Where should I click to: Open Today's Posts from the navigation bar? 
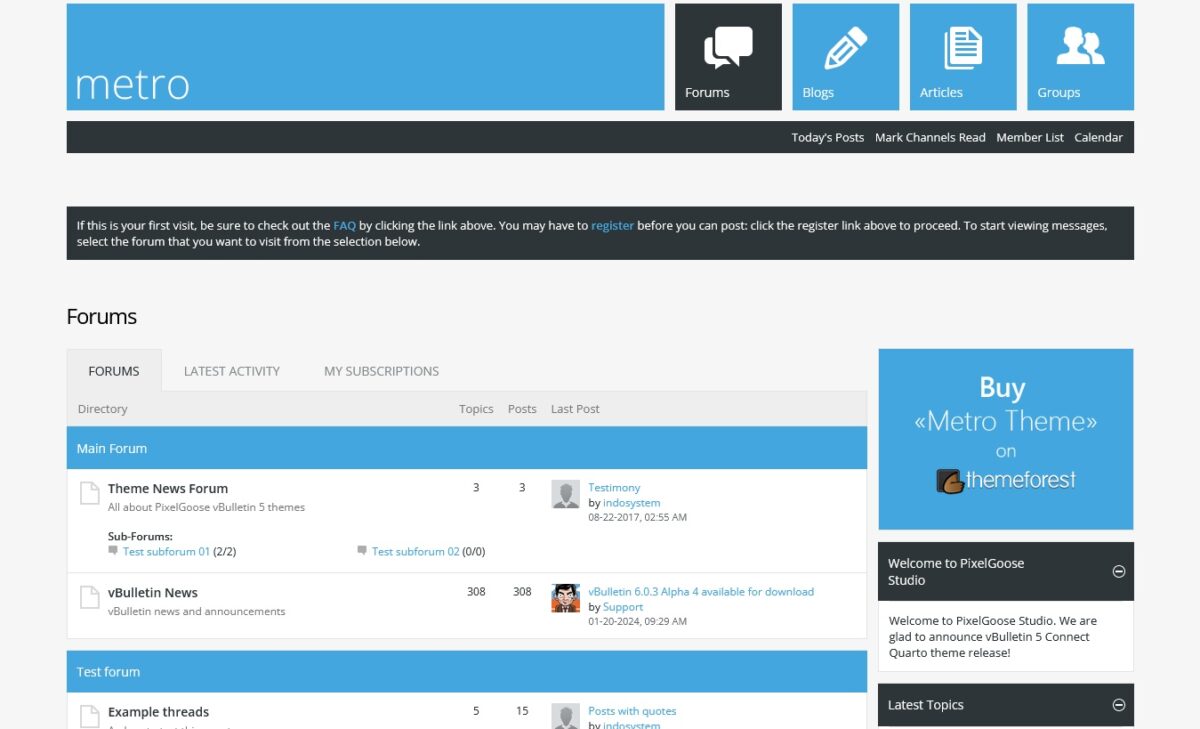click(827, 137)
